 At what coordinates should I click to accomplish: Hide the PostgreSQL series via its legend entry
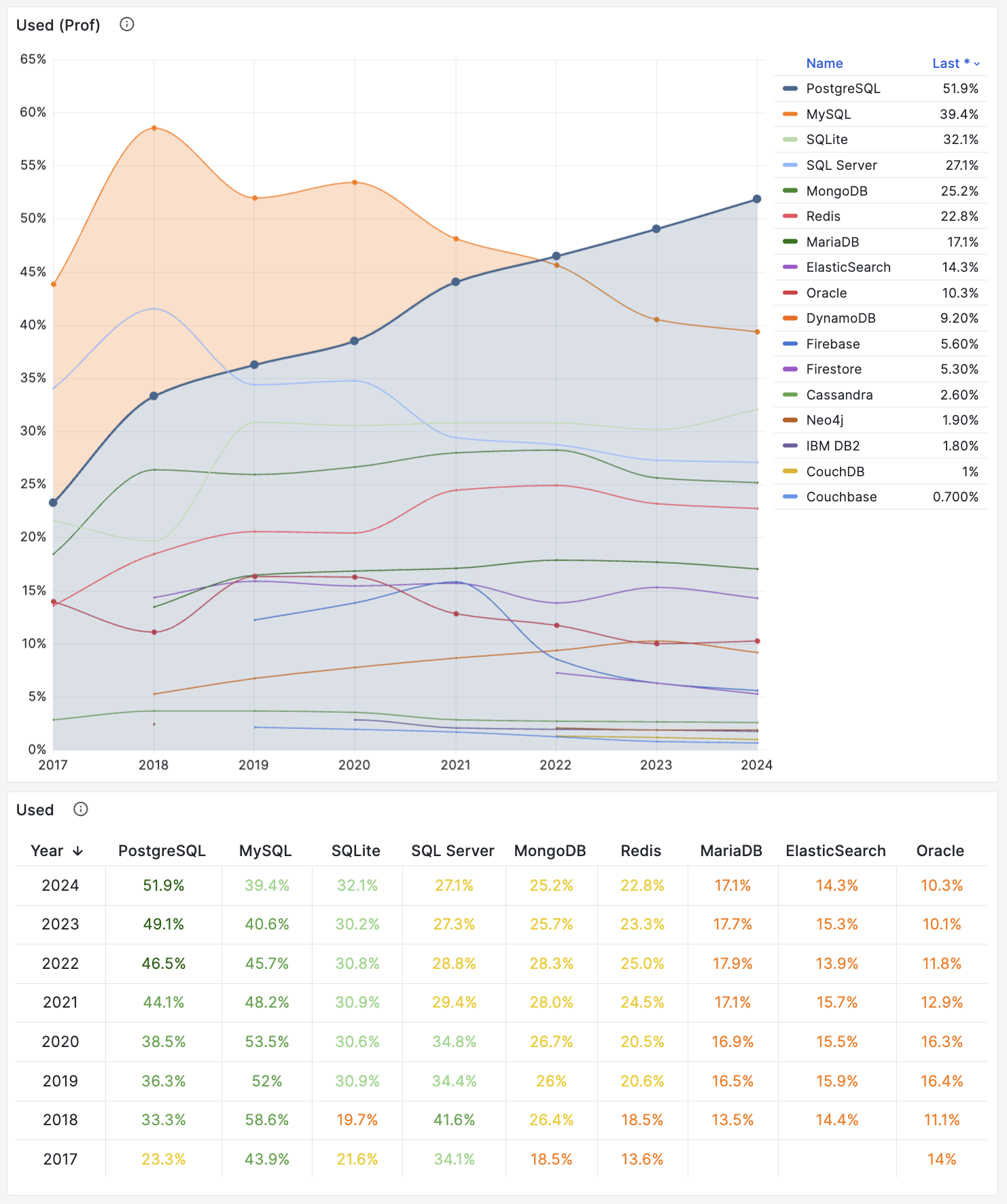(843, 88)
